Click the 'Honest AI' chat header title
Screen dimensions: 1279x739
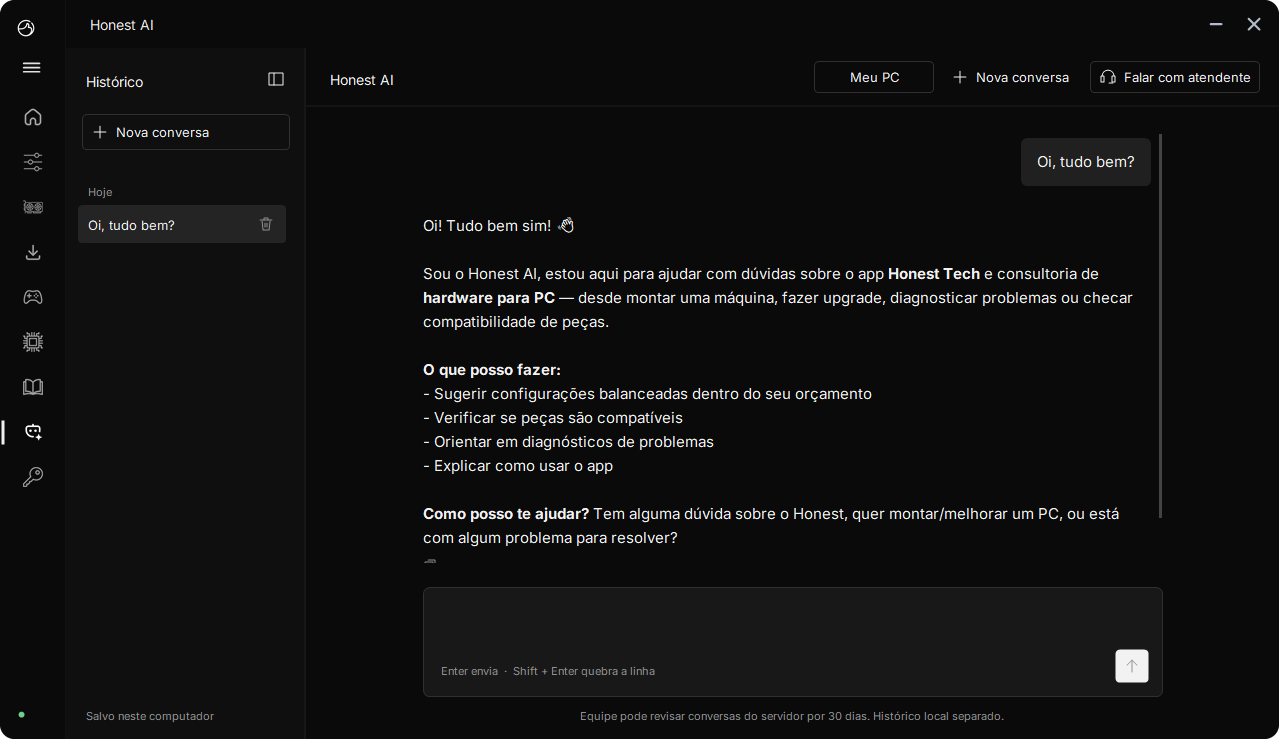362,80
